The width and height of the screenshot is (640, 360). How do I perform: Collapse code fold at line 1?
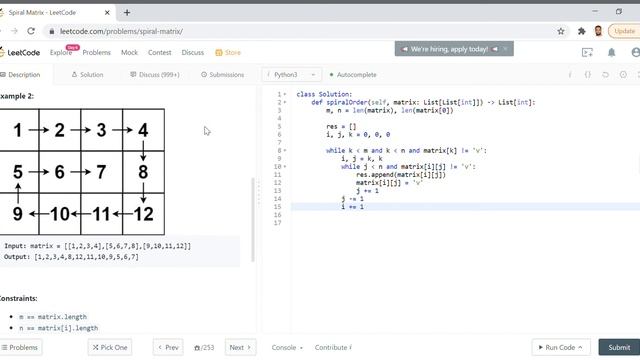click(285, 94)
